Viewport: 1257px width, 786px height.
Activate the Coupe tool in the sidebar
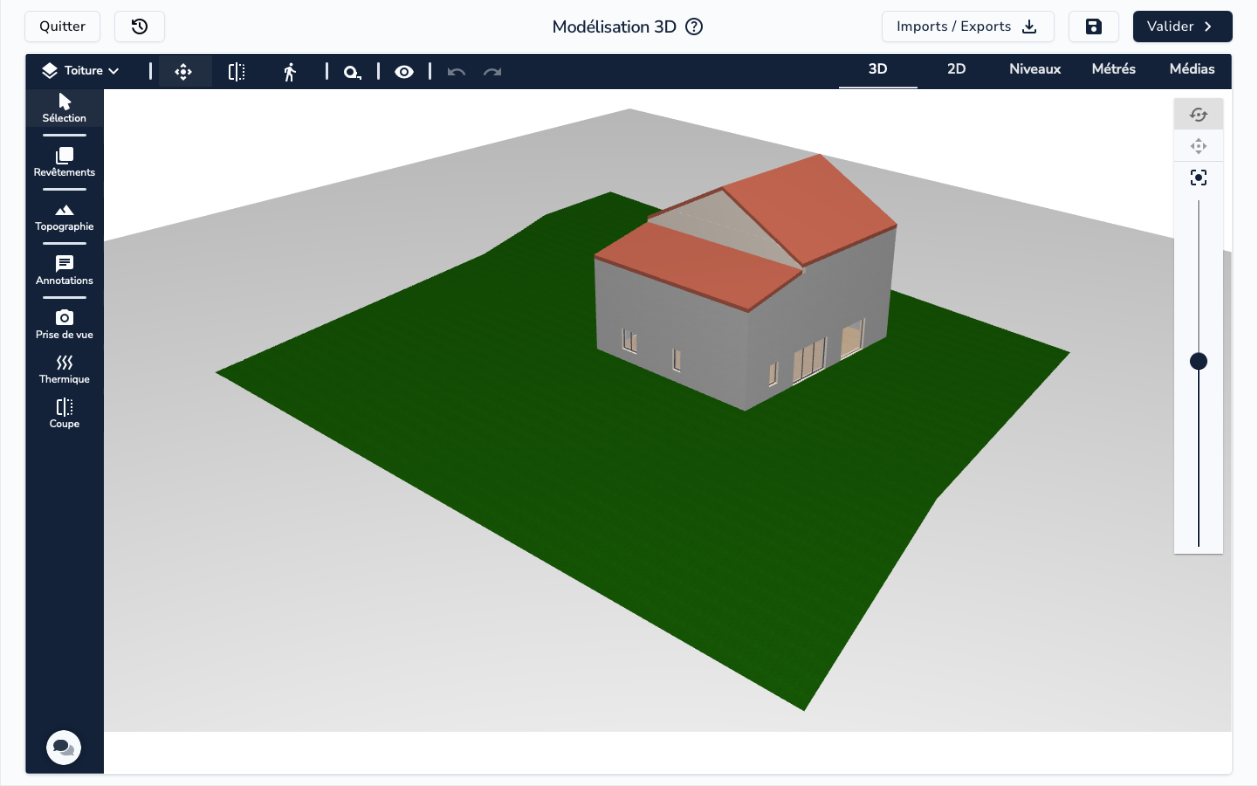coord(64,413)
